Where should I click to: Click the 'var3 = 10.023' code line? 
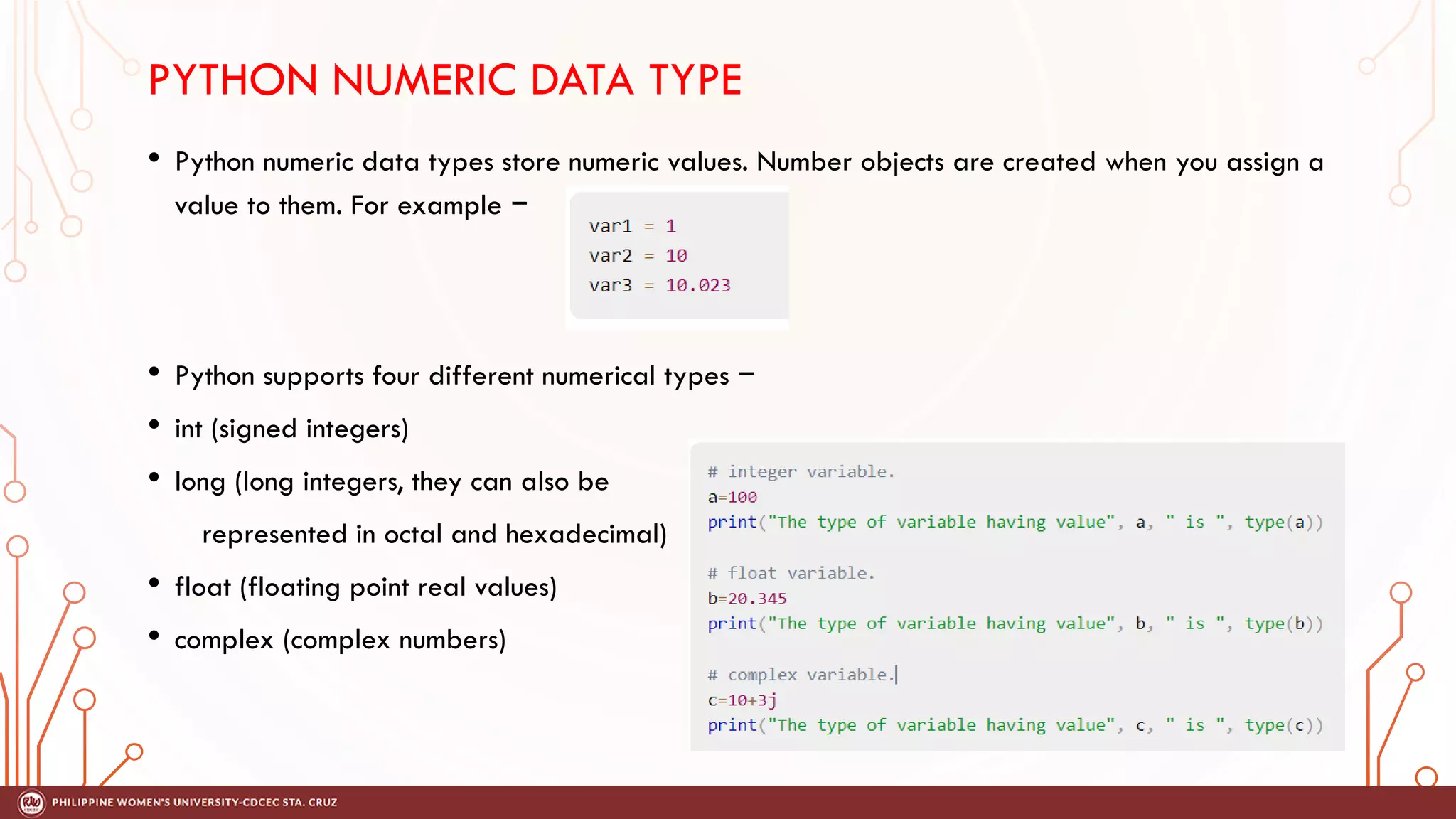pos(659,286)
